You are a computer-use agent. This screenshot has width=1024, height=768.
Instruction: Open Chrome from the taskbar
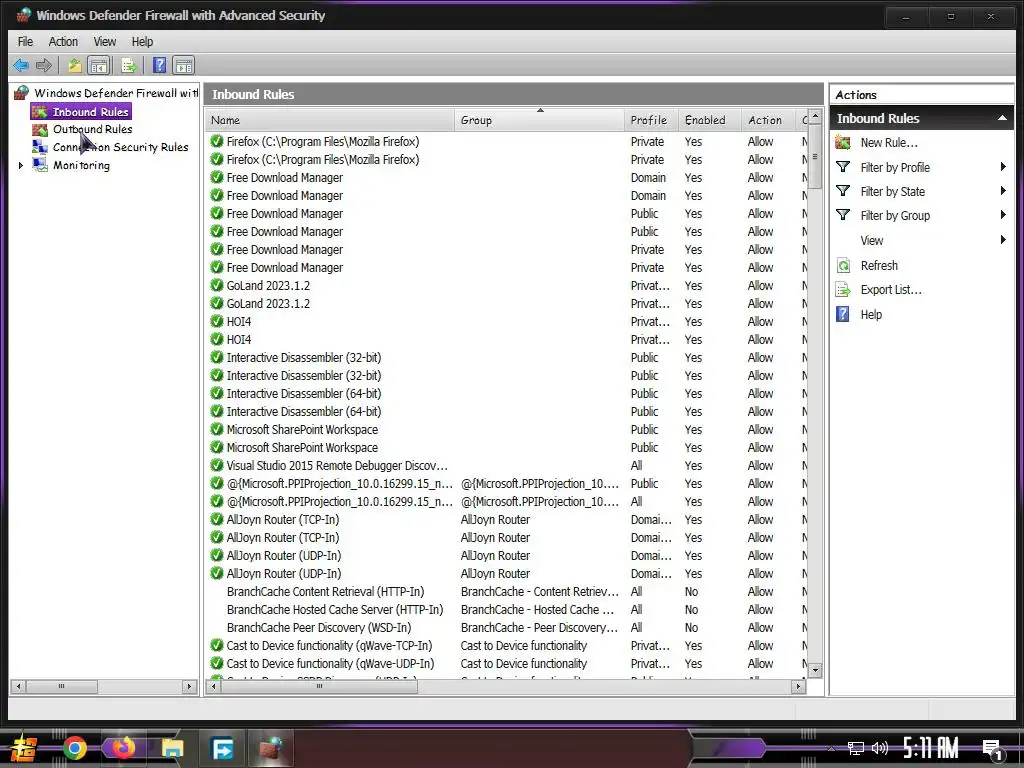click(x=75, y=748)
